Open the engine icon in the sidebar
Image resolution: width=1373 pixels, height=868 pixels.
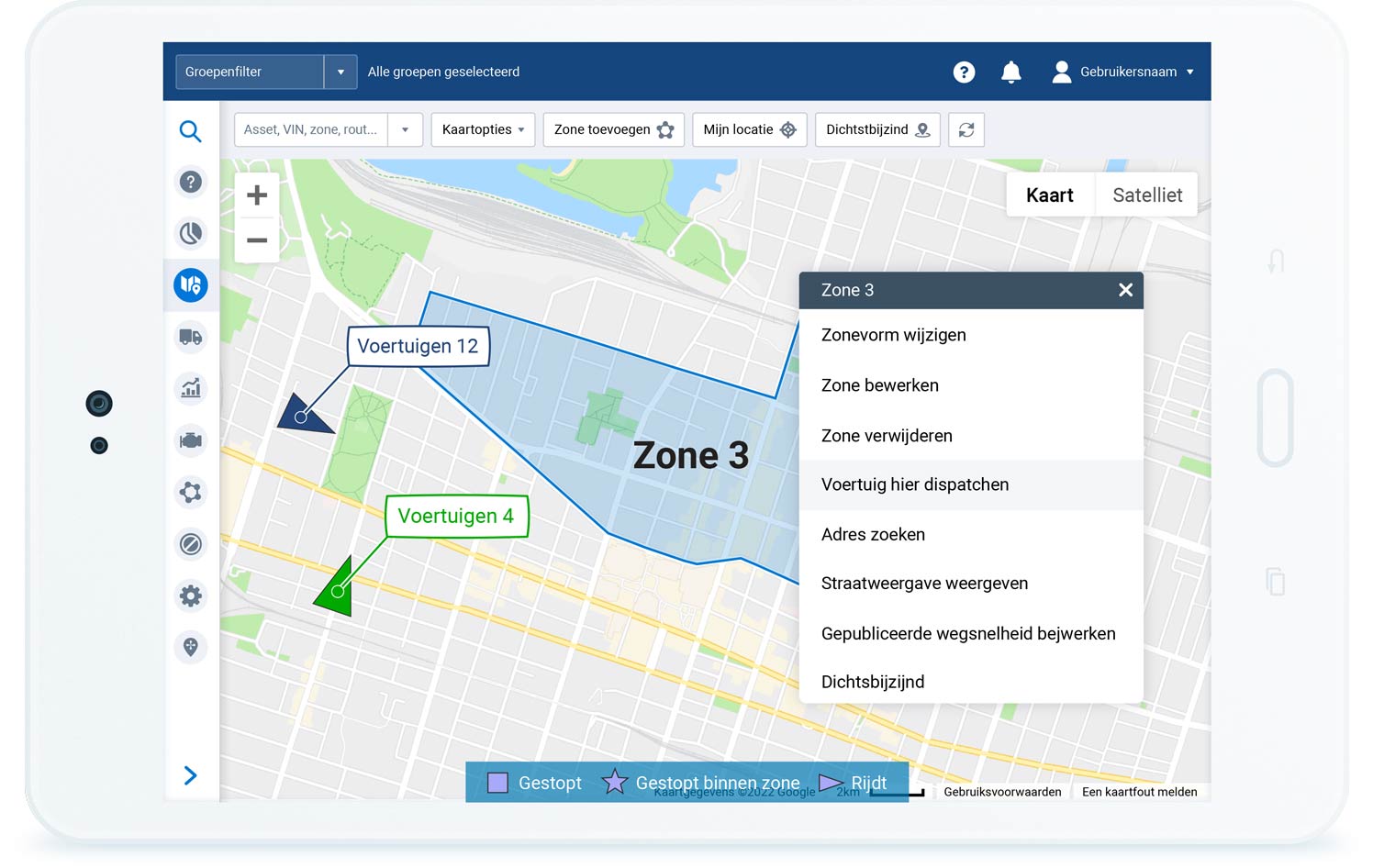coord(190,440)
